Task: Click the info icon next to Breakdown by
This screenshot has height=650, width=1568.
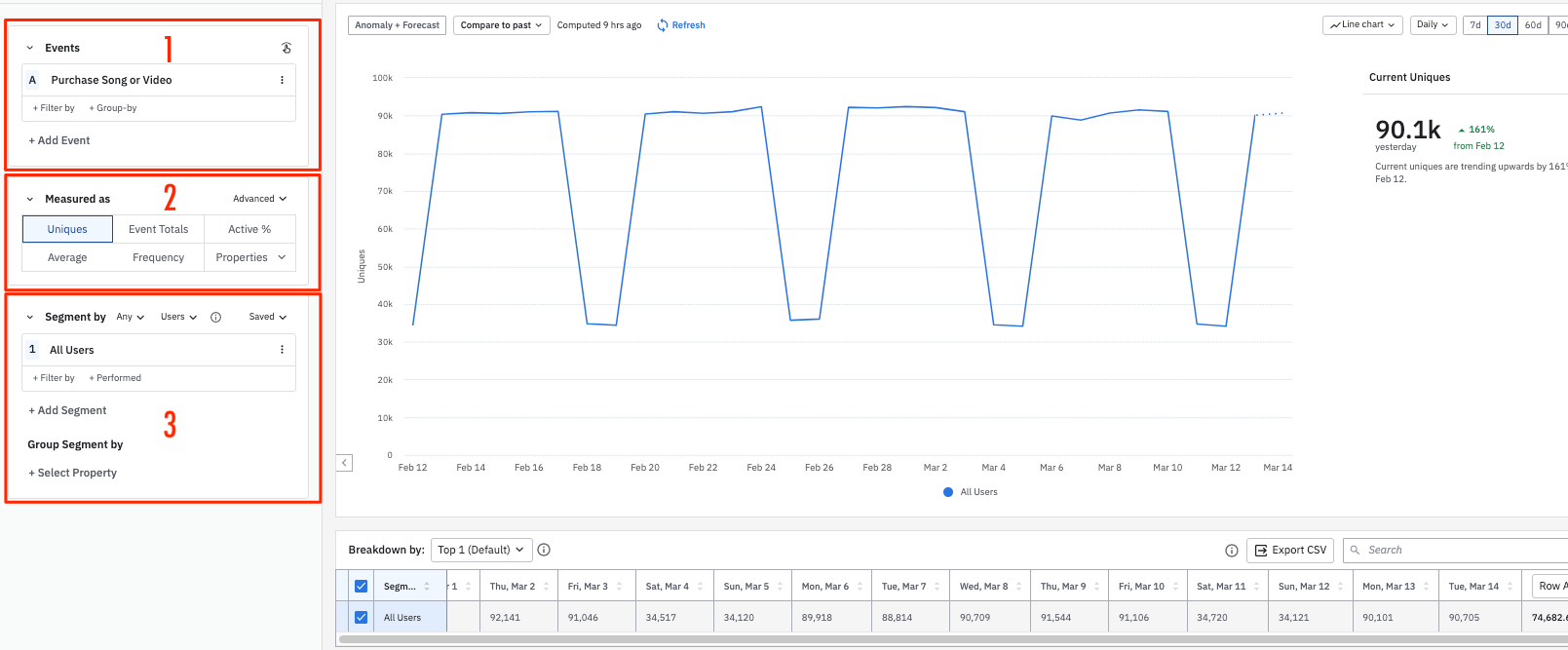Action: point(545,550)
